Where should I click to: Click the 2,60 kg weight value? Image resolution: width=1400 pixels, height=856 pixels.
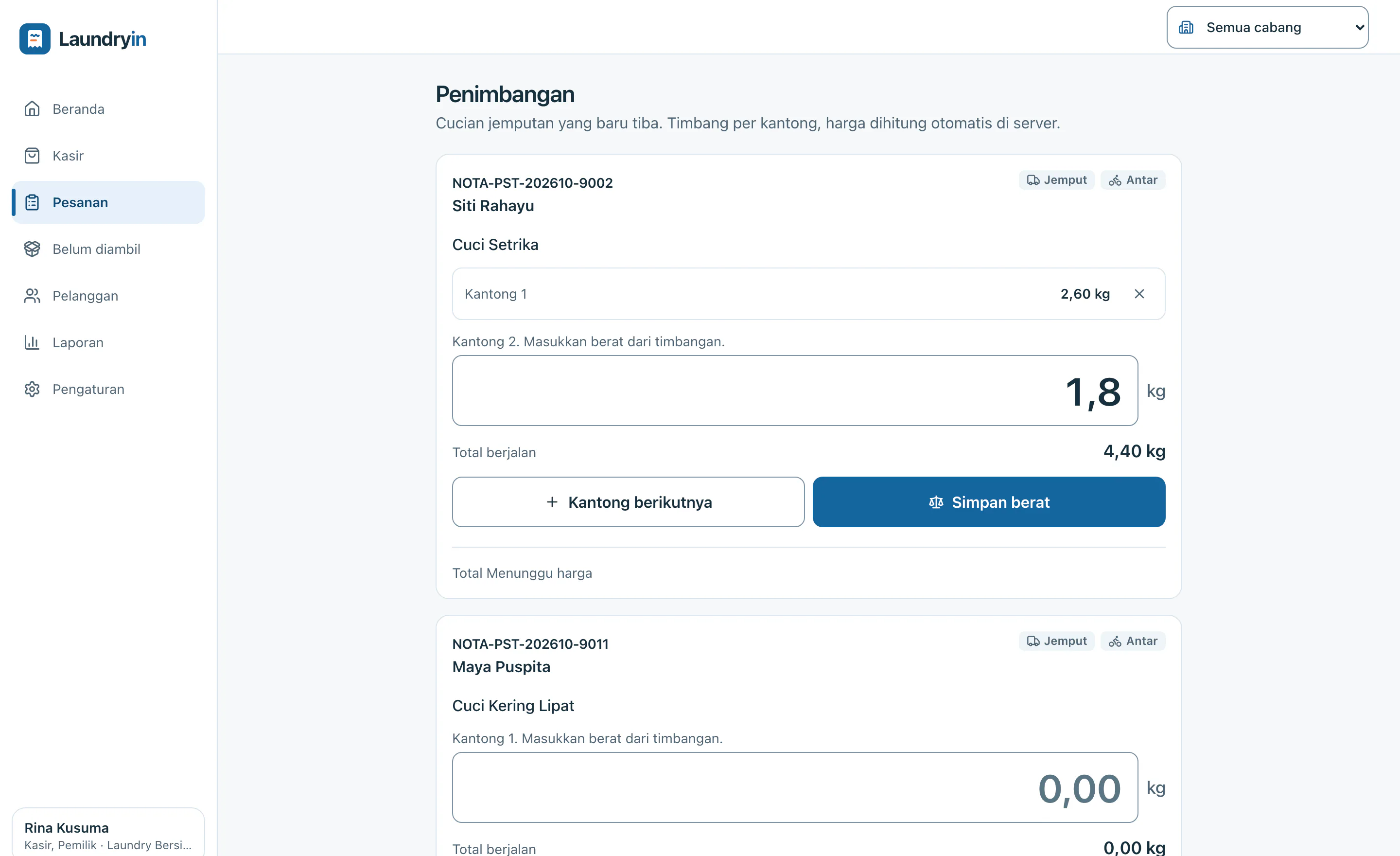click(x=1085, y=294)
